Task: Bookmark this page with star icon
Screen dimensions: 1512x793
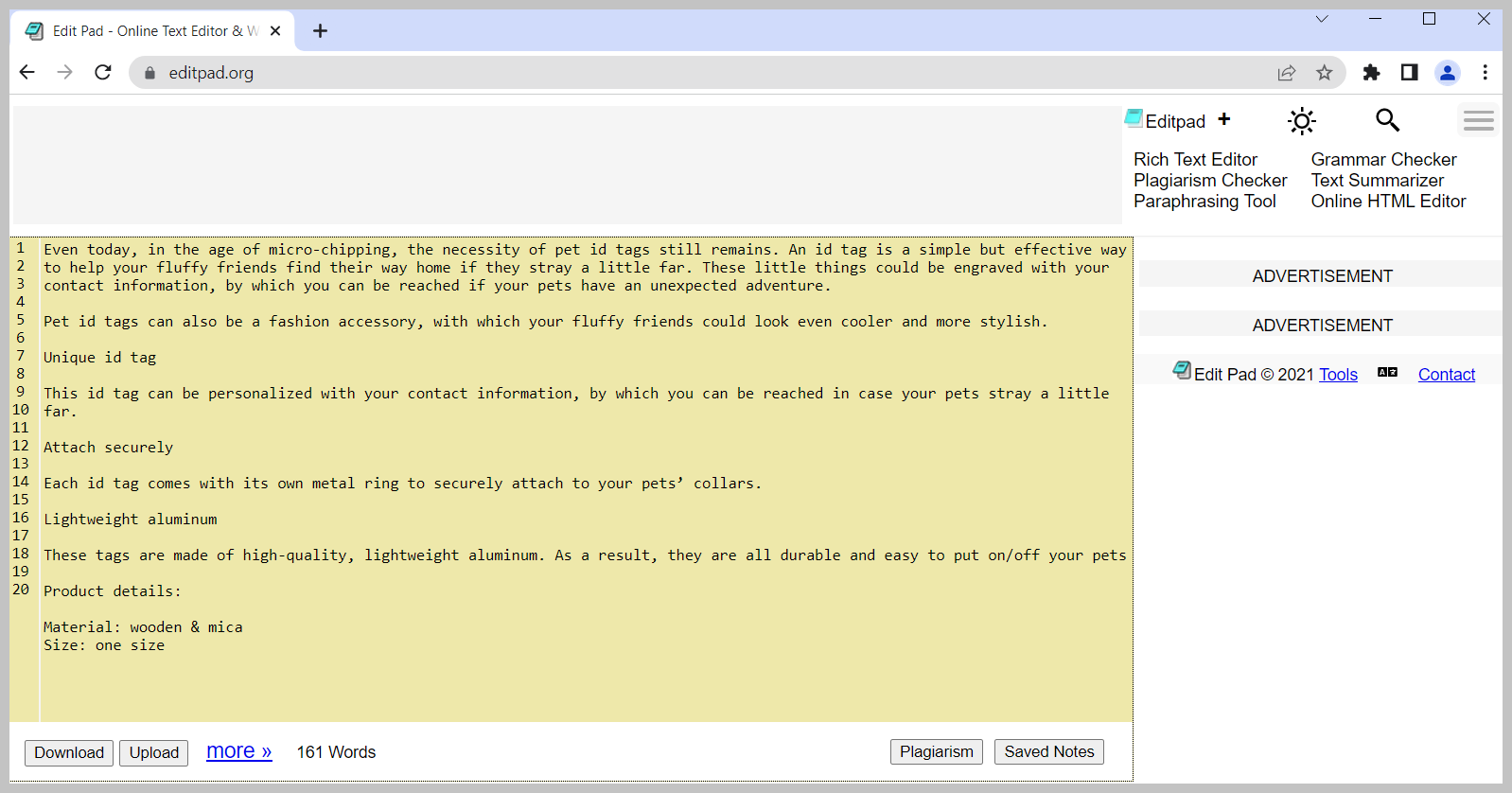Action: (x=1325, y=73)
